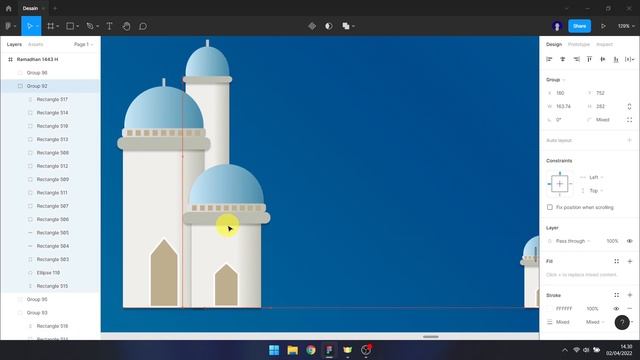Open the Help question mark button
The width and height of the screenshot is (640, 360).
point(622,322)
